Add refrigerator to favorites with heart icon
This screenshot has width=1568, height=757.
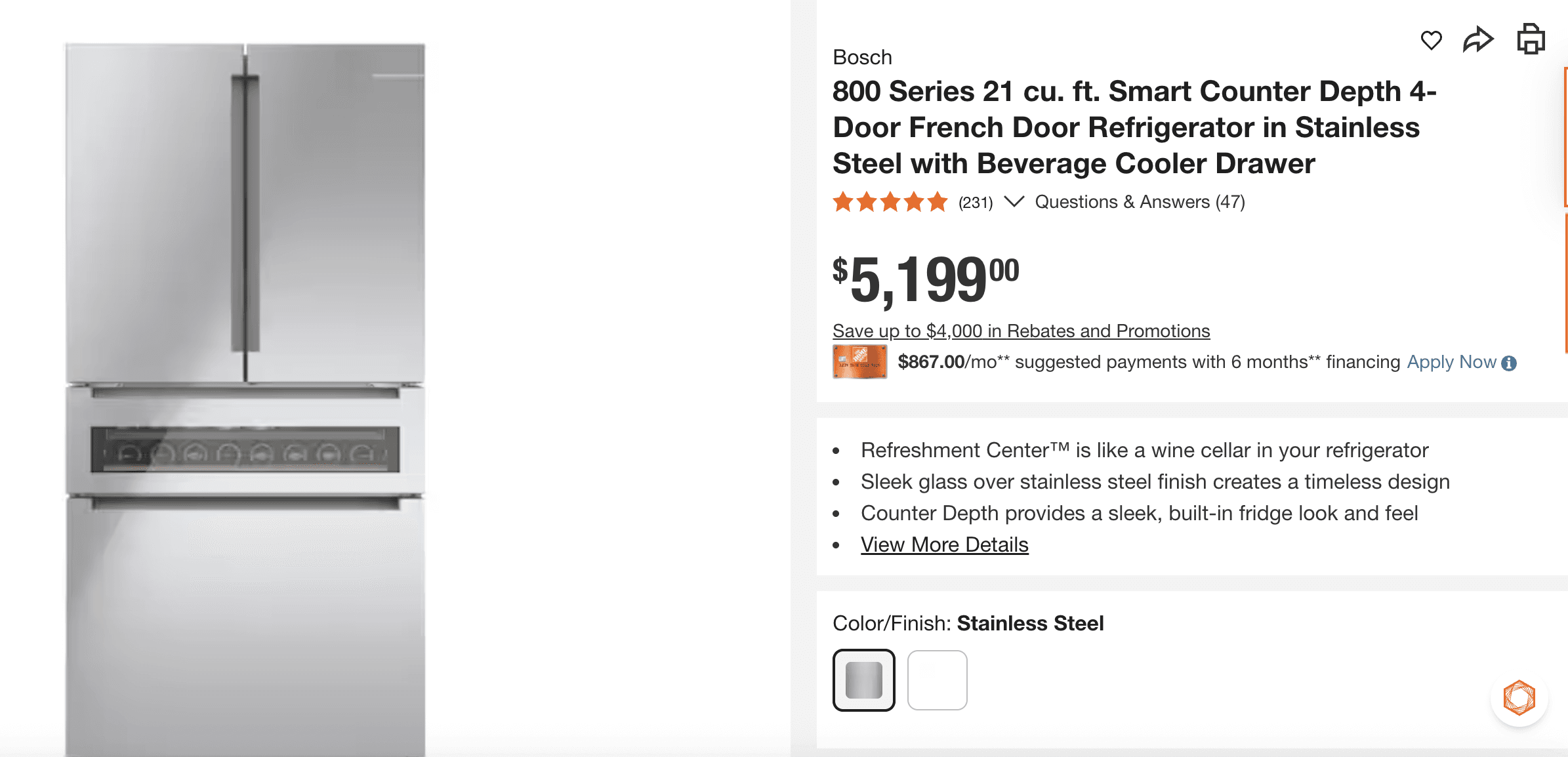(x=1431, y=39)
